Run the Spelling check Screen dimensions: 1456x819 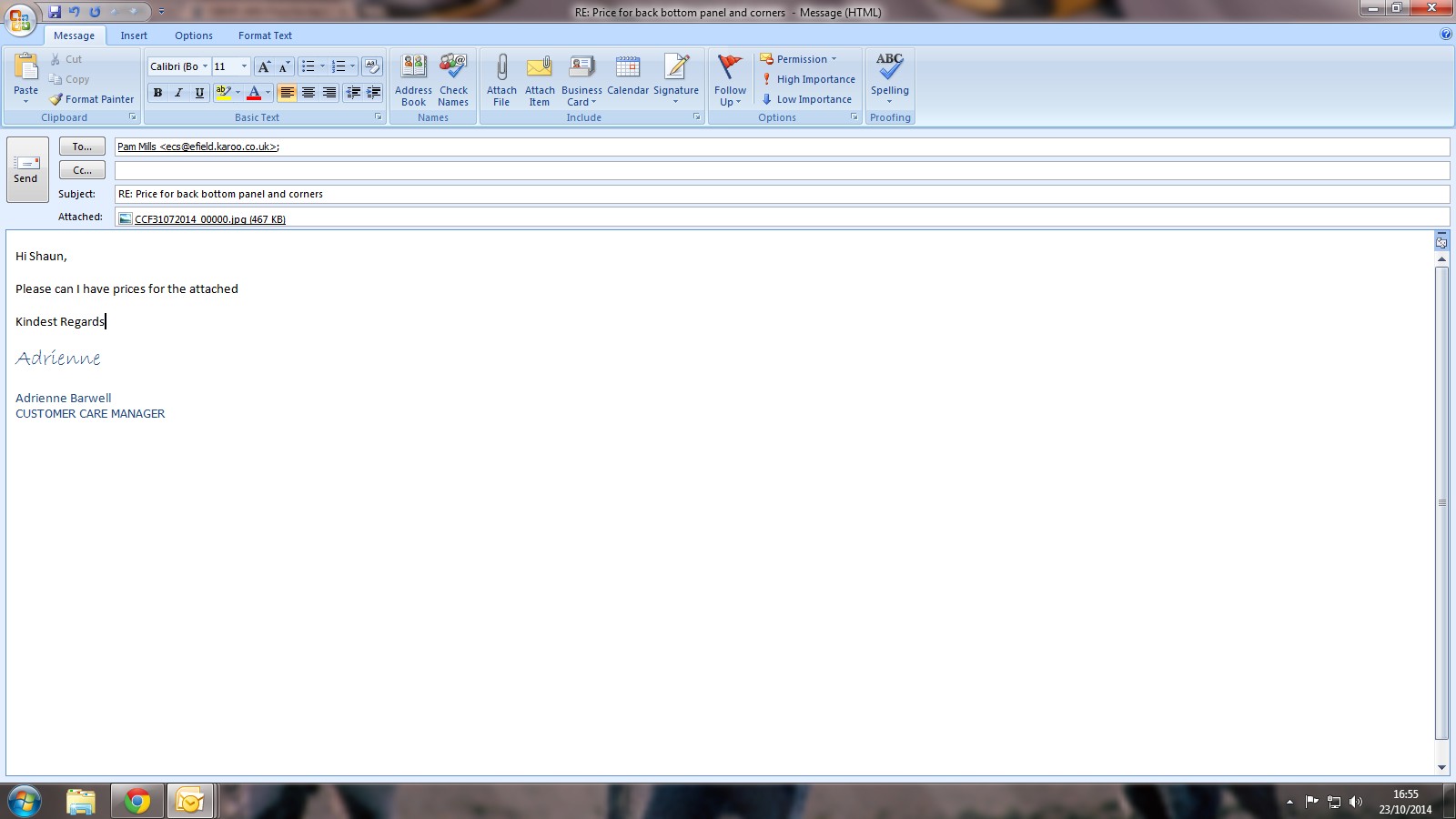[x=889, y=68]
